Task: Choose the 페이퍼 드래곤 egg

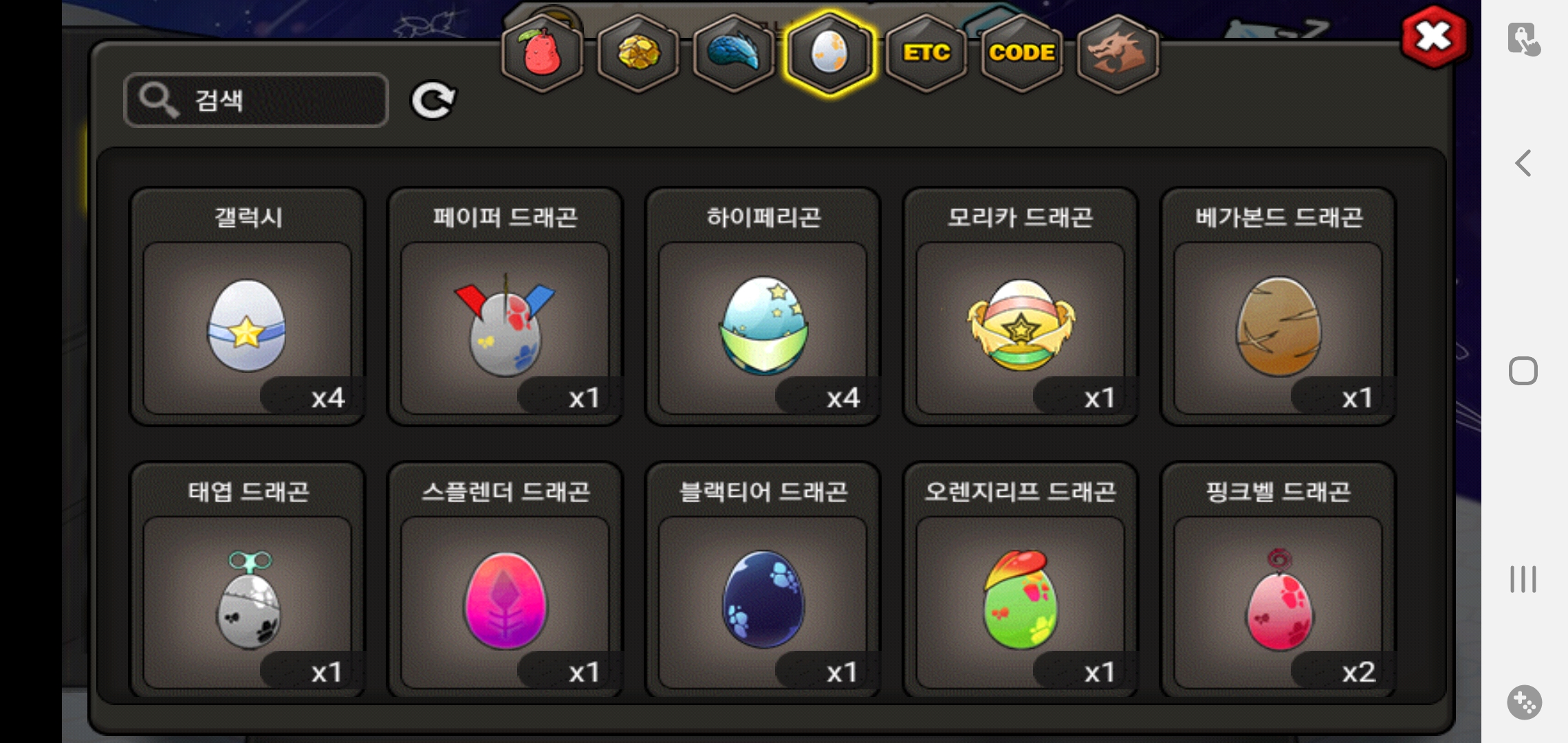Action: point(505,307)
